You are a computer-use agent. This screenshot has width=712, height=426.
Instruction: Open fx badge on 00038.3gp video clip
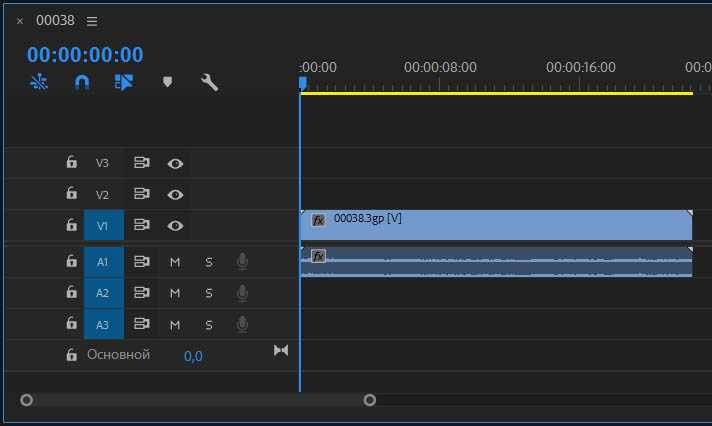(x=318, y=220)
